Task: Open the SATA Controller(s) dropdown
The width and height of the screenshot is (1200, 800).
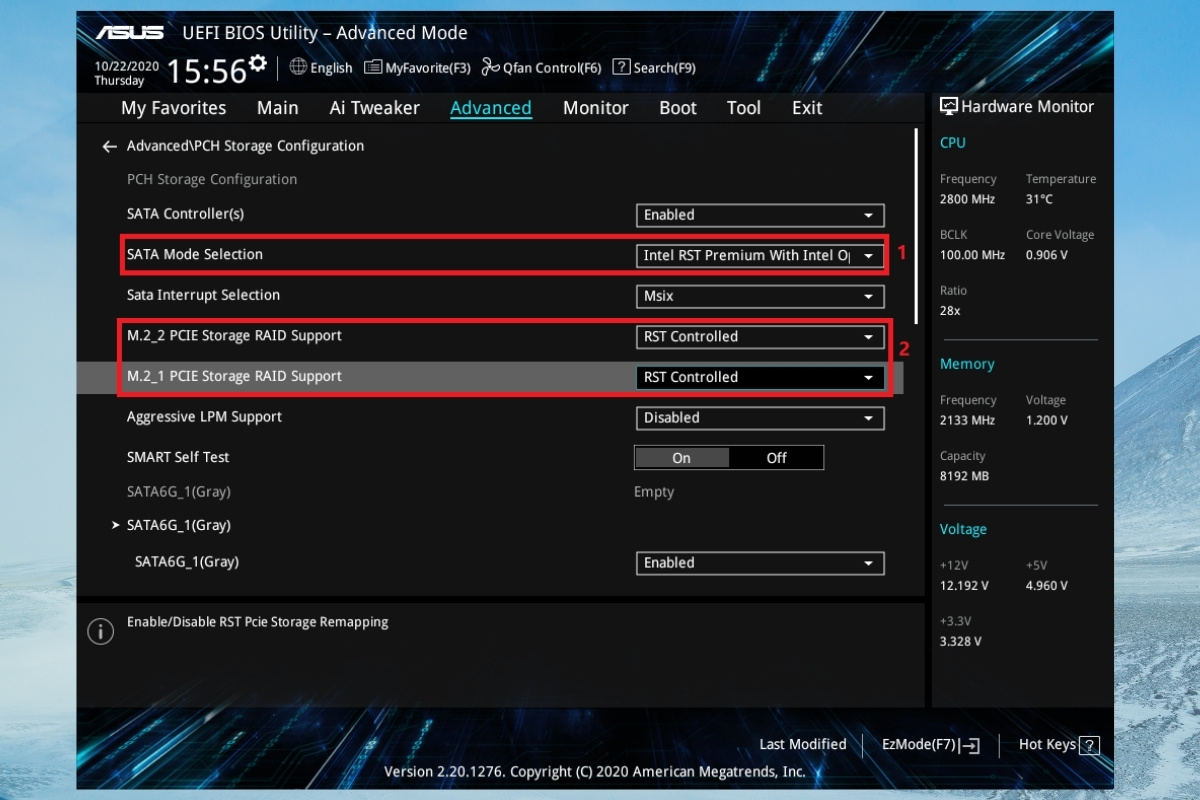Action: tap(760, 215)
